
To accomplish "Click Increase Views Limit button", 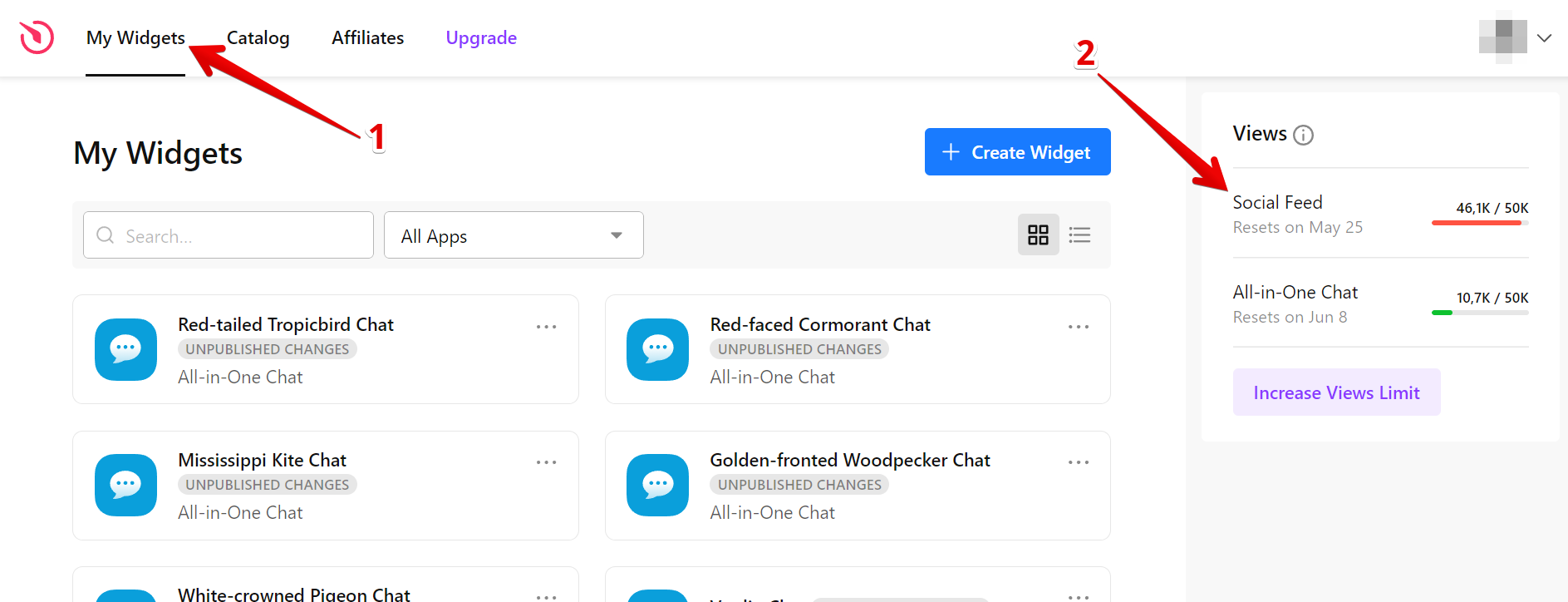I will (x=1336, y=392).
